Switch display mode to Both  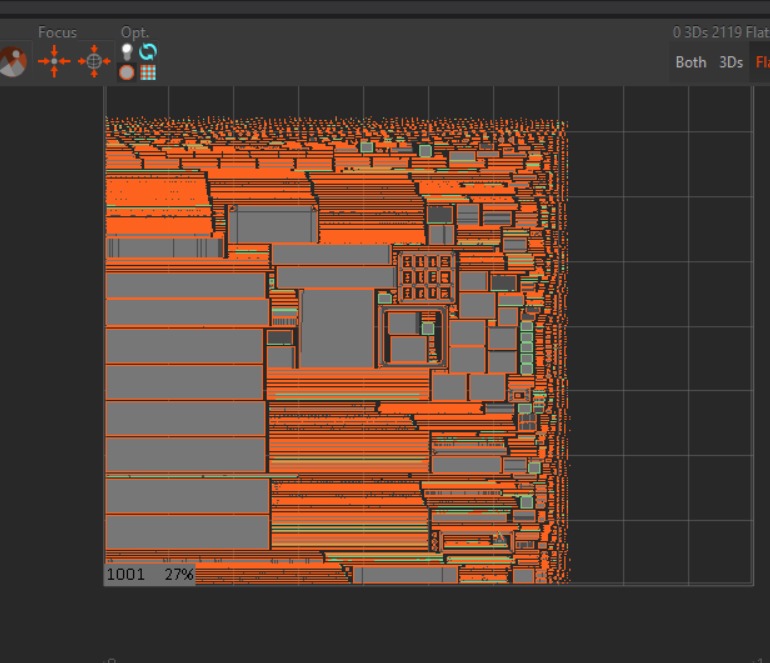[690, 62]
